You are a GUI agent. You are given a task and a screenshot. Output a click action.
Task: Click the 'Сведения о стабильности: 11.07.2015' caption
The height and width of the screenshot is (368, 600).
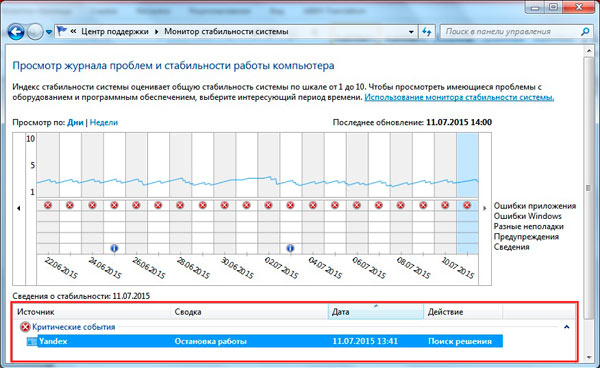(x=81, y=296)
